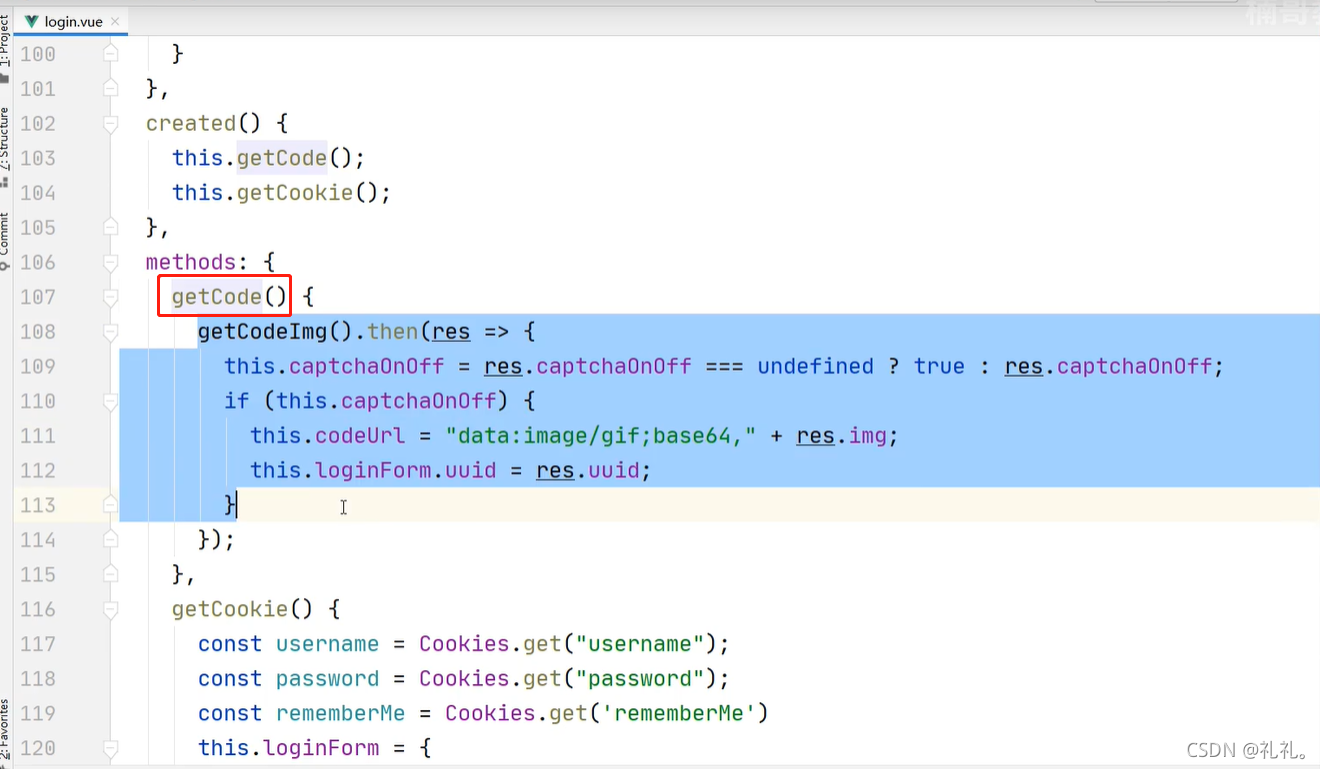
Task: Click the 'username' variable on line 117
Action: [328, 644]
